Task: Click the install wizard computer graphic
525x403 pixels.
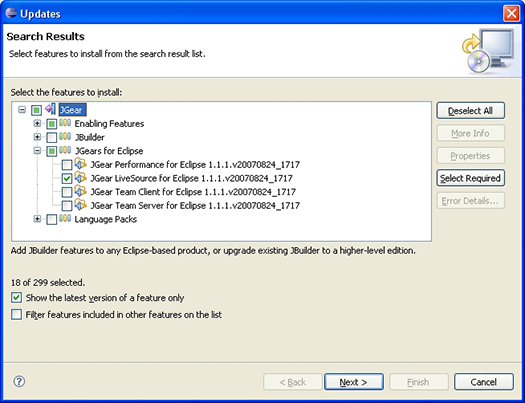Action: (488, 51)
